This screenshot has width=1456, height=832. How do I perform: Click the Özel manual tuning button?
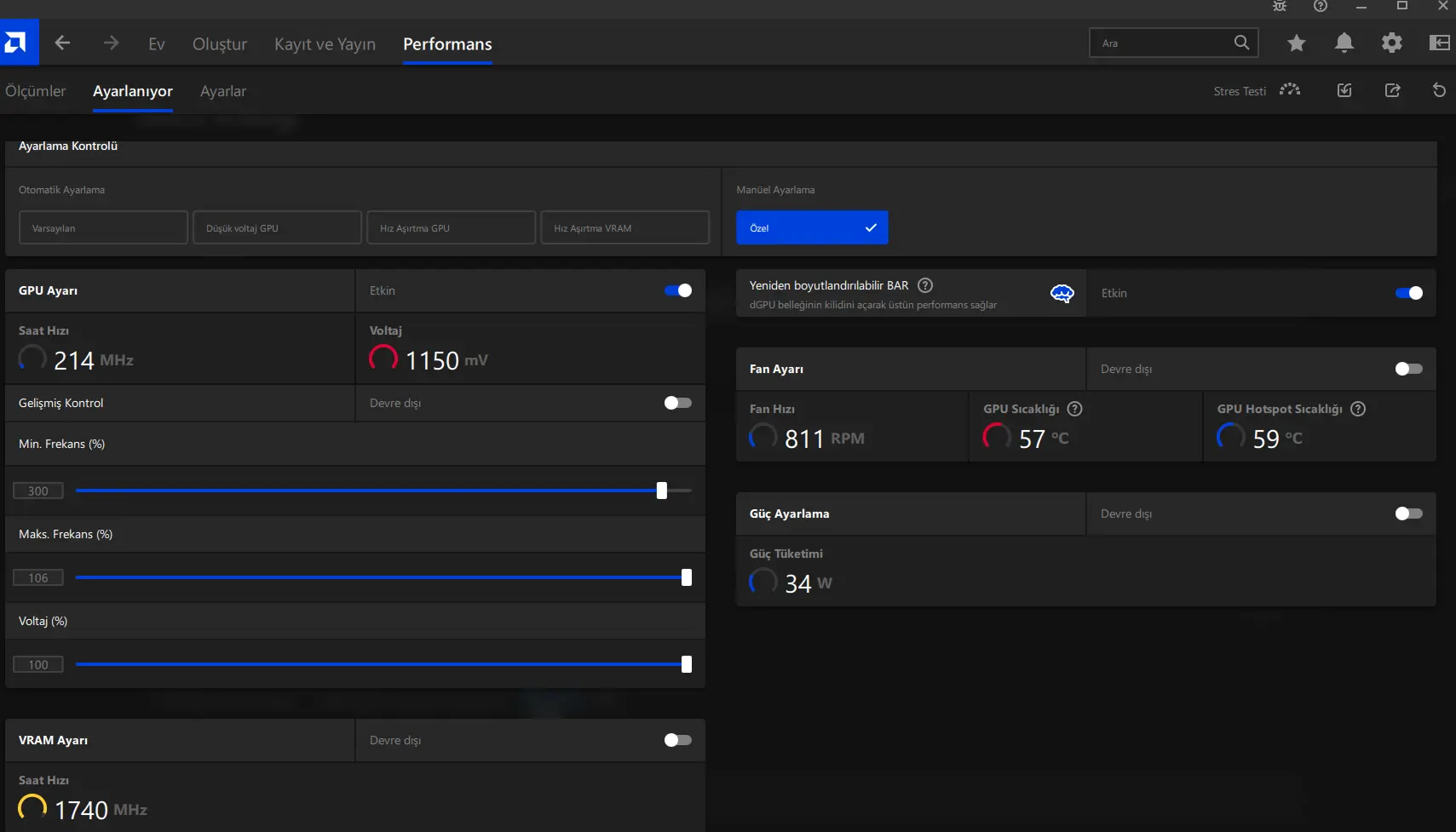tap(812, 227)
